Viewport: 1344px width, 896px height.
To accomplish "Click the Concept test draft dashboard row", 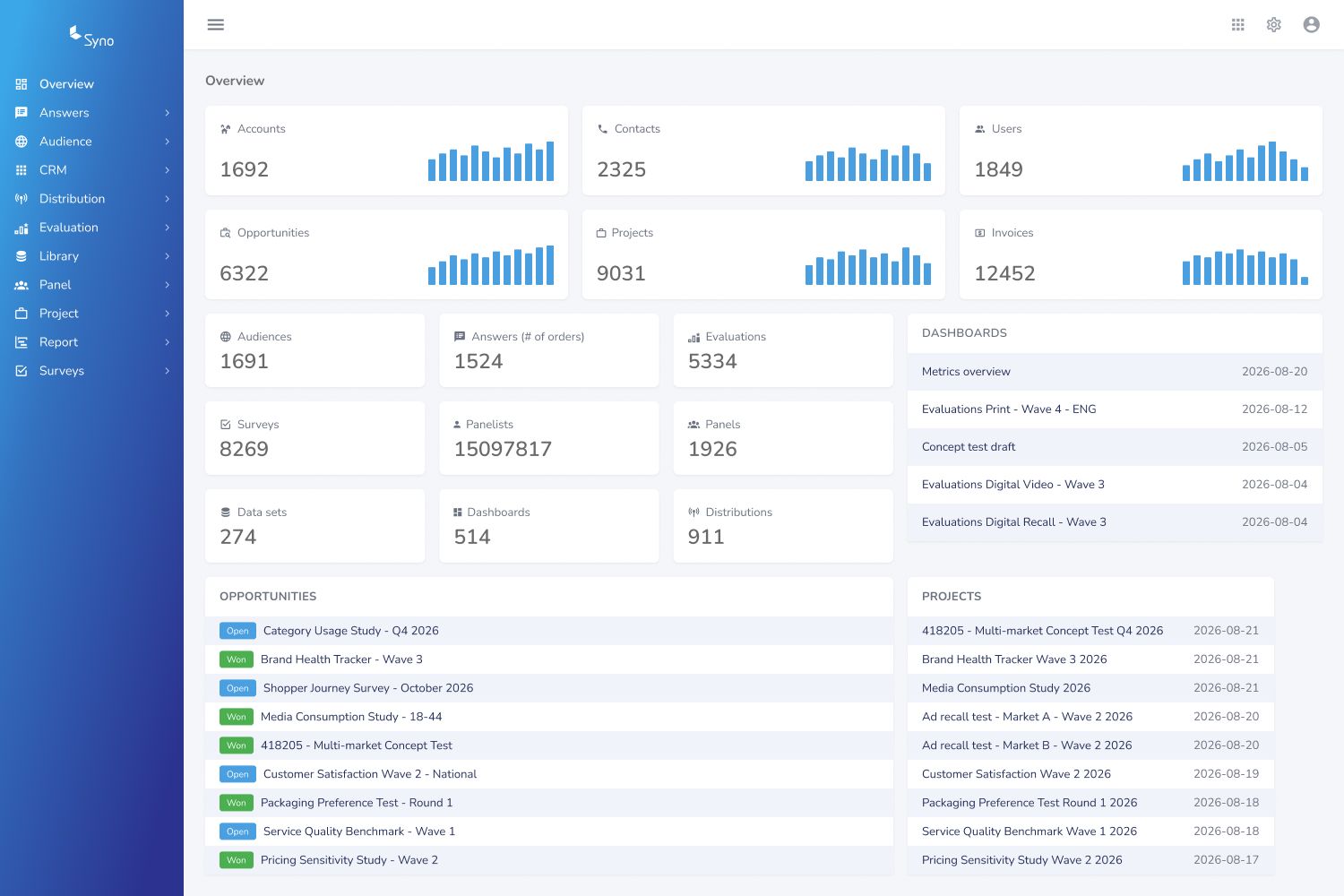I will [1115, 447].
